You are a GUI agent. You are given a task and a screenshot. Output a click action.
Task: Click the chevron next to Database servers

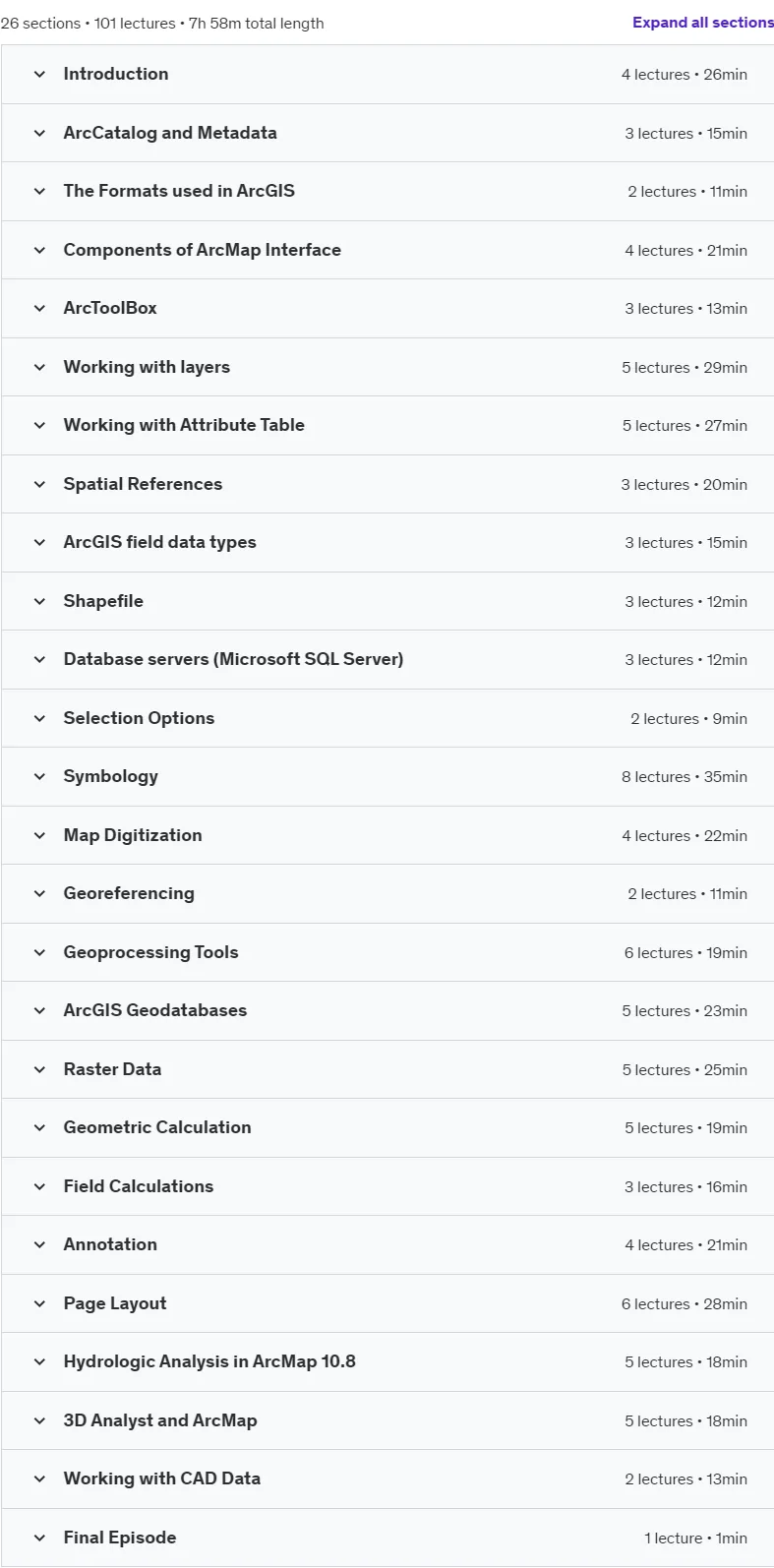coord(39,660)
